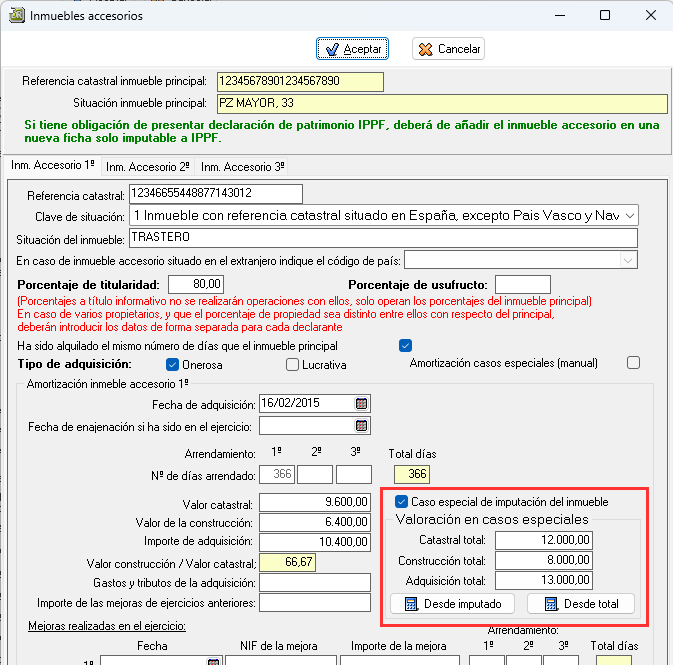This screenshot has height=665, width=673.
Task: Click the Total días field showing 366
Action: 412,474
